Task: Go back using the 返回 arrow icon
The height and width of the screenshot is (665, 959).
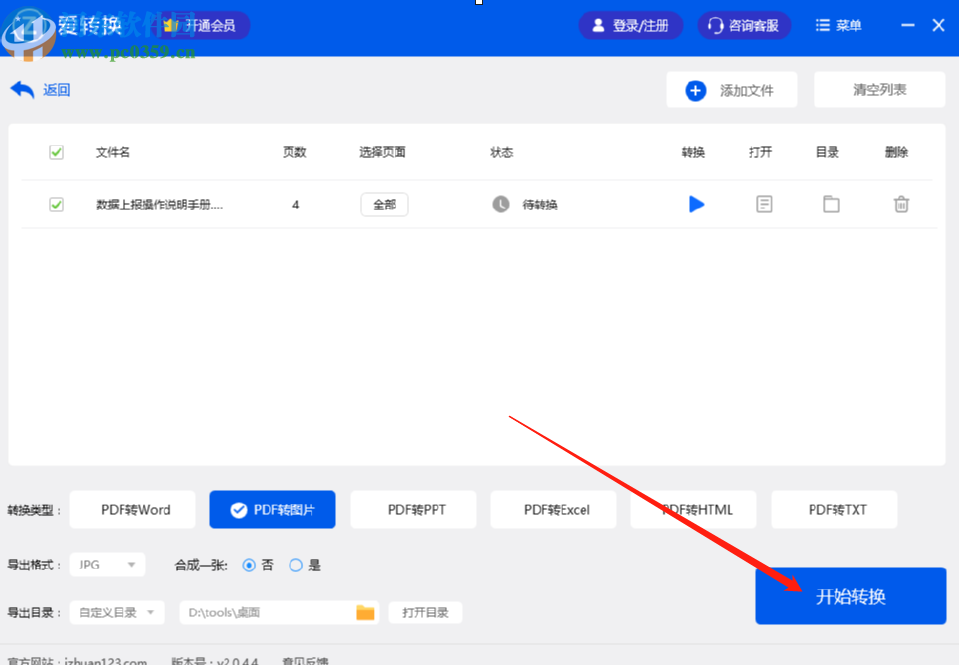Action: pos(23,89)
